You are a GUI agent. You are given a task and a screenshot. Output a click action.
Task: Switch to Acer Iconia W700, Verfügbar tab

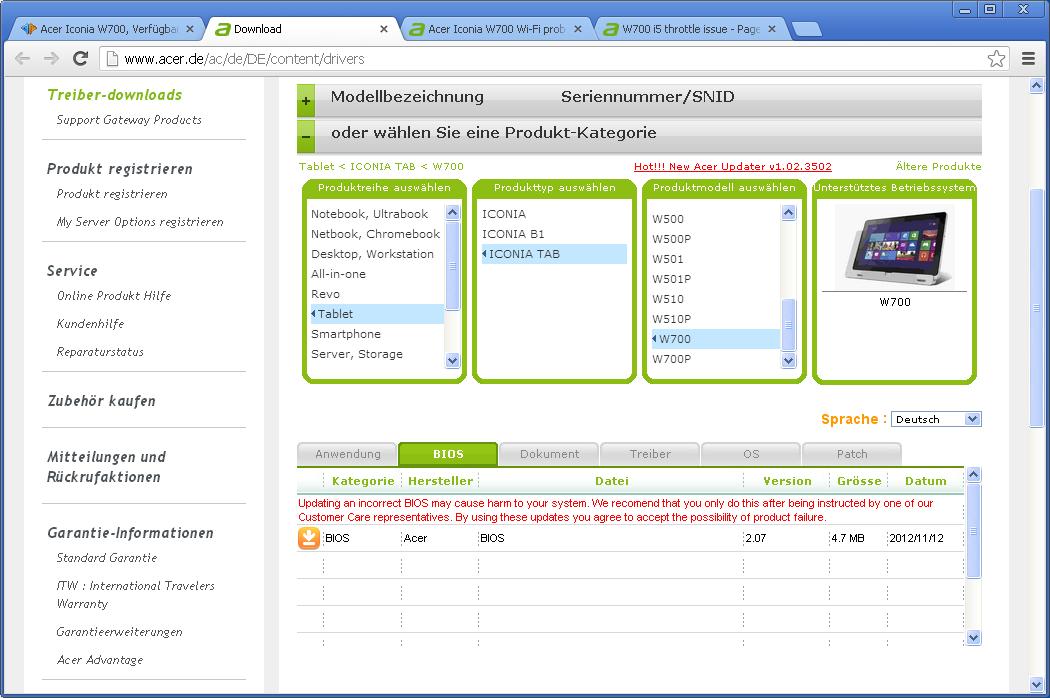[x=108, y=29]
